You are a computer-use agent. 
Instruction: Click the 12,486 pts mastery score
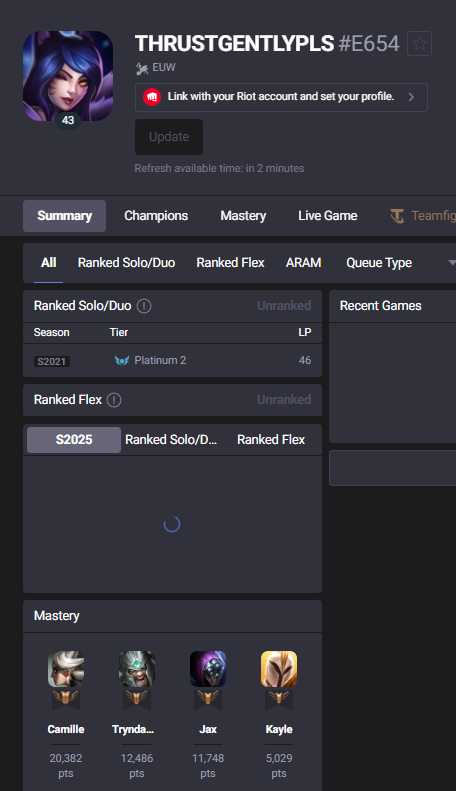[x=137, y=765]
